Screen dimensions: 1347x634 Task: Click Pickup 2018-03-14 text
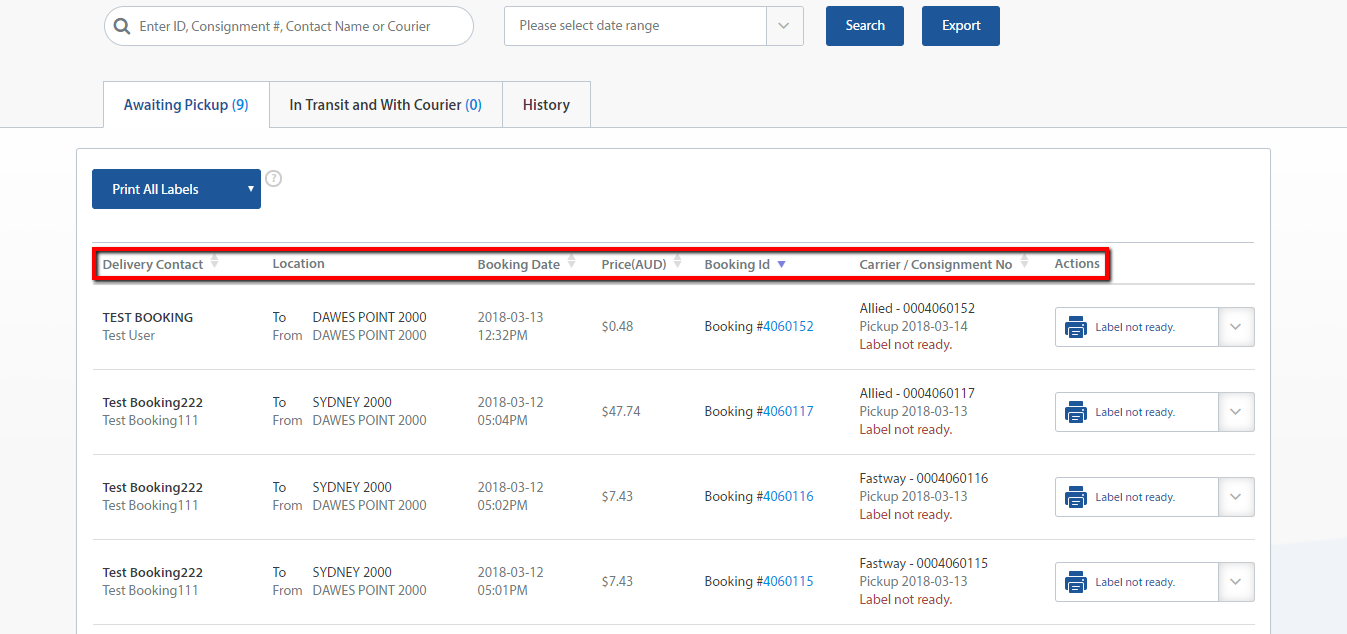[914, 327]
